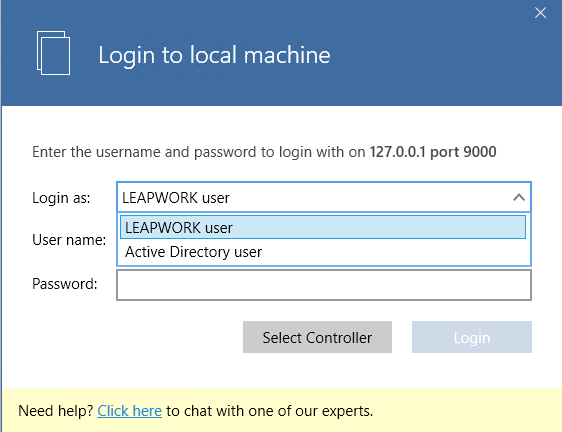Click the bold 127.0.0.1 port 9000 text
The image size is (562, 432).
point(433,152)
